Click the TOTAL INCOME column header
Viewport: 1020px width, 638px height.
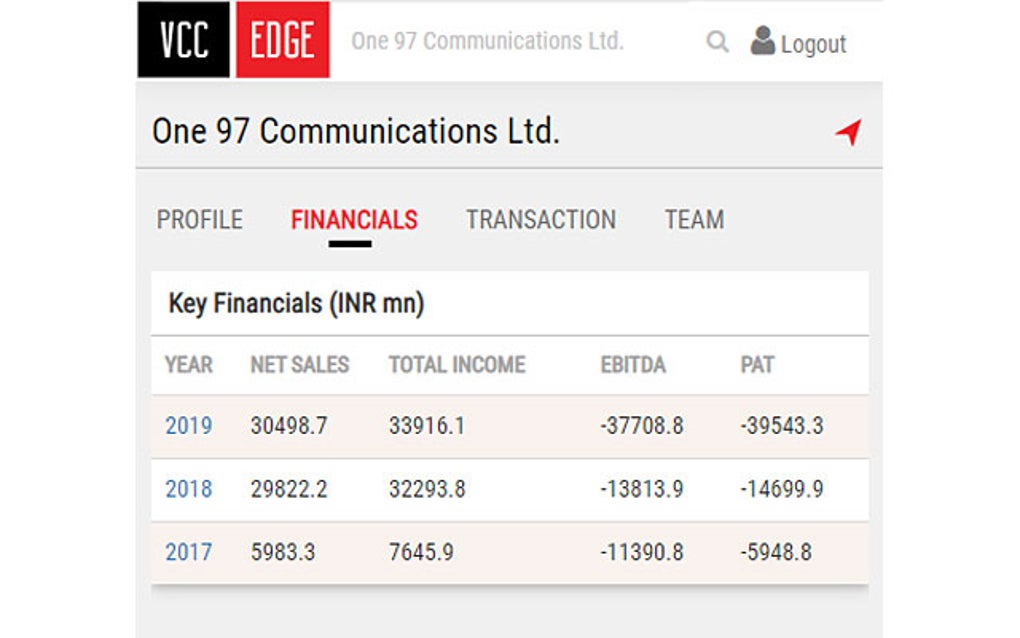[457, 365]
